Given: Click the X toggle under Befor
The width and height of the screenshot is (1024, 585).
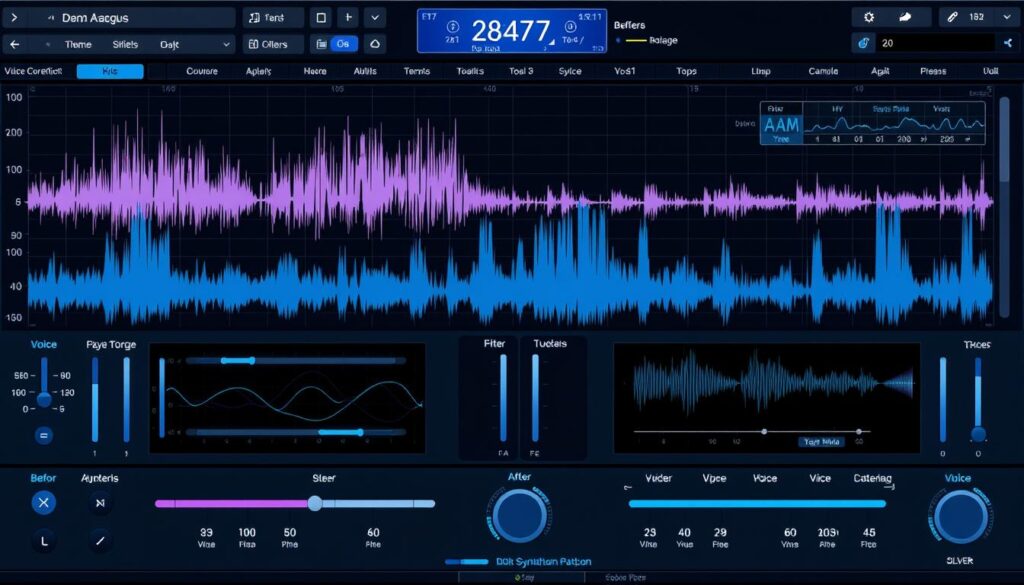Looking at the screenshot, I should pos(42,503).
